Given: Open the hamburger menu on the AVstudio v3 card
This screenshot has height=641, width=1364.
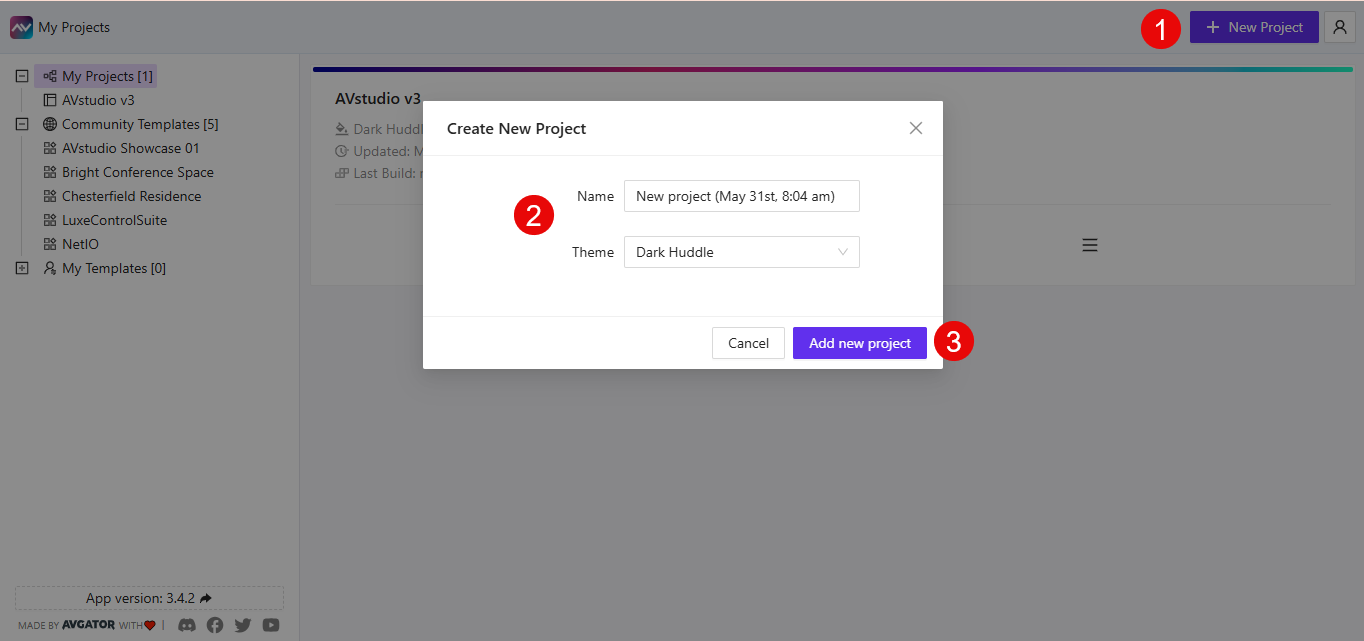Looking at the screenshot, I should tap(1089, 244).
